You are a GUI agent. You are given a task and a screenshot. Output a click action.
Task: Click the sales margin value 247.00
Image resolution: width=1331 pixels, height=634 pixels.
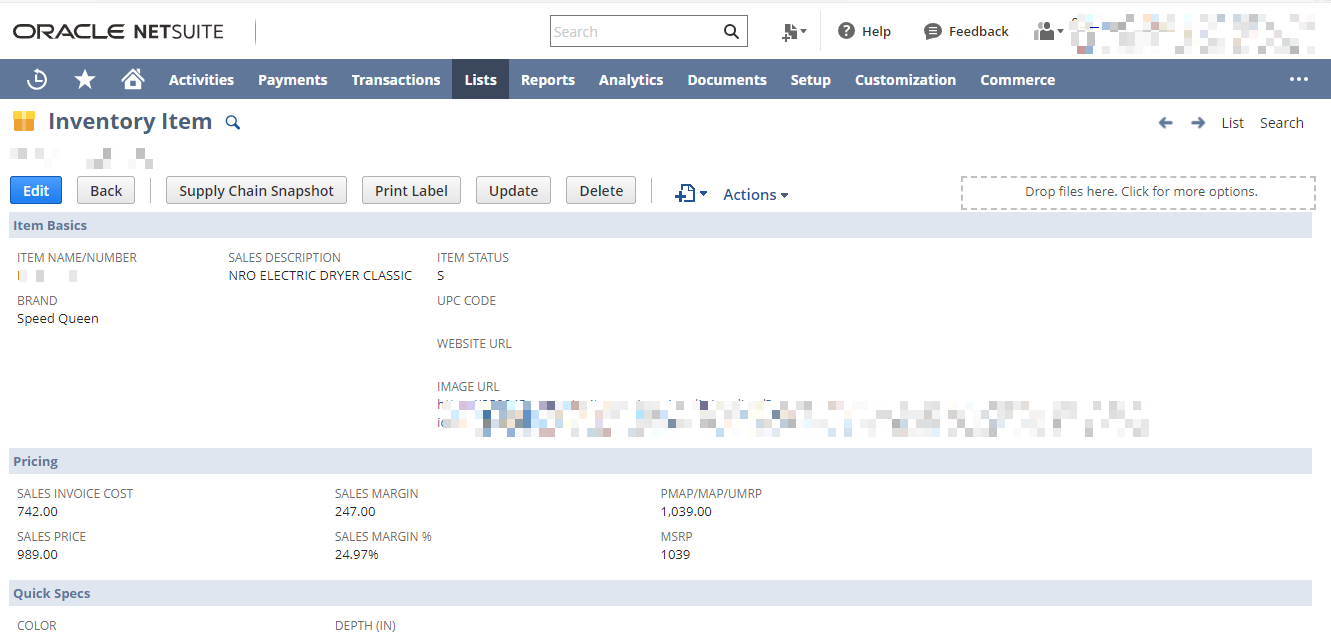pyautogui.click(x=355, y=511)
